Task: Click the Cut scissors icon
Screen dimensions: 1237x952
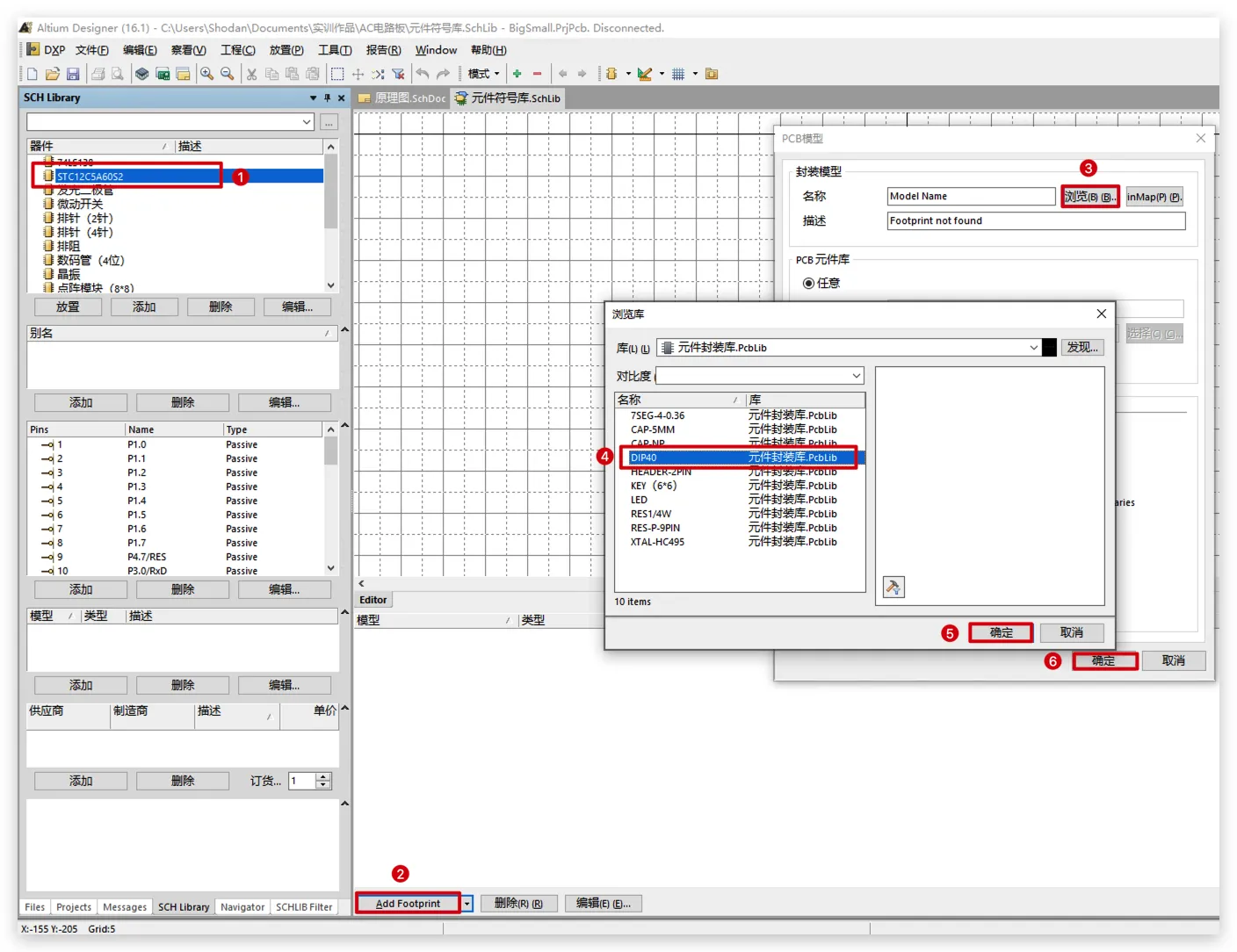Action: (x=251, y=74)
